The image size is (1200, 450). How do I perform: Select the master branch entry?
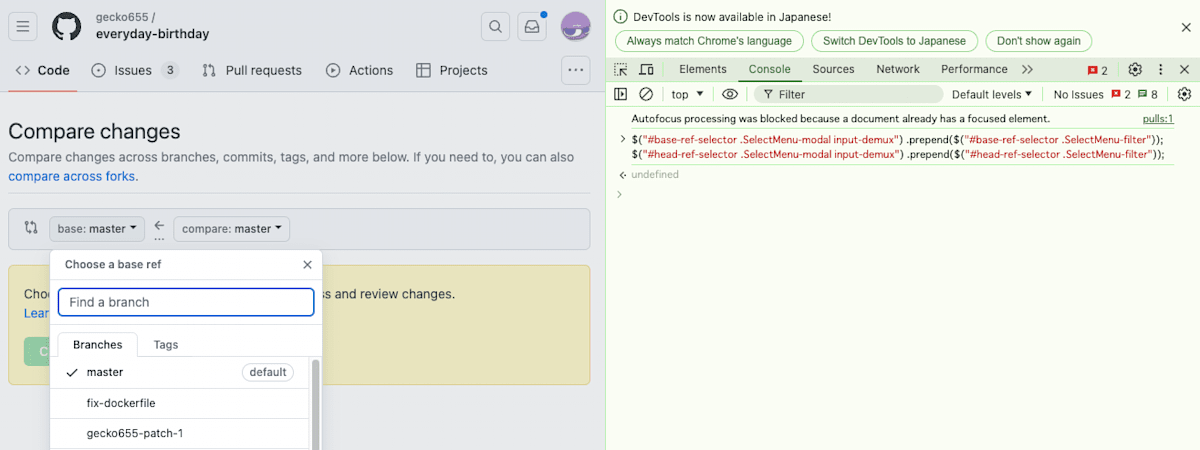coord(180,372)
